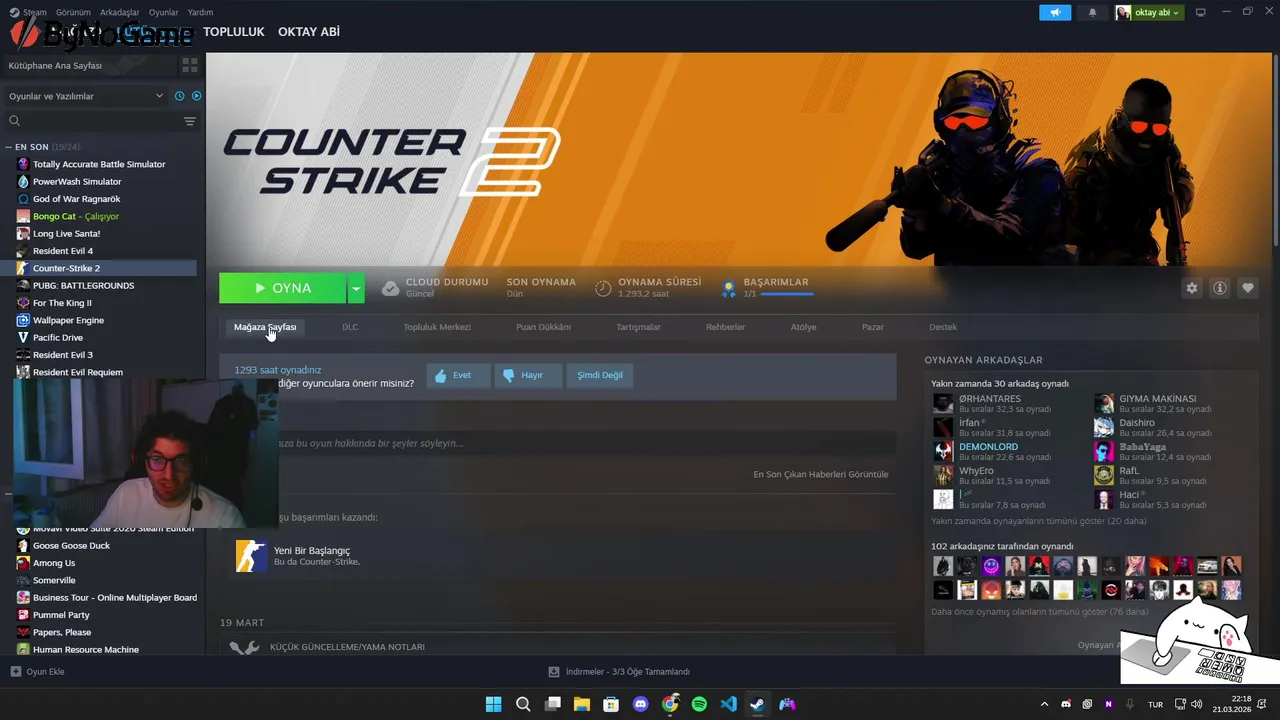1280x720 pixels.
Task: Show hidden system tray icons chevron
Action: [x=1044, y=704]
